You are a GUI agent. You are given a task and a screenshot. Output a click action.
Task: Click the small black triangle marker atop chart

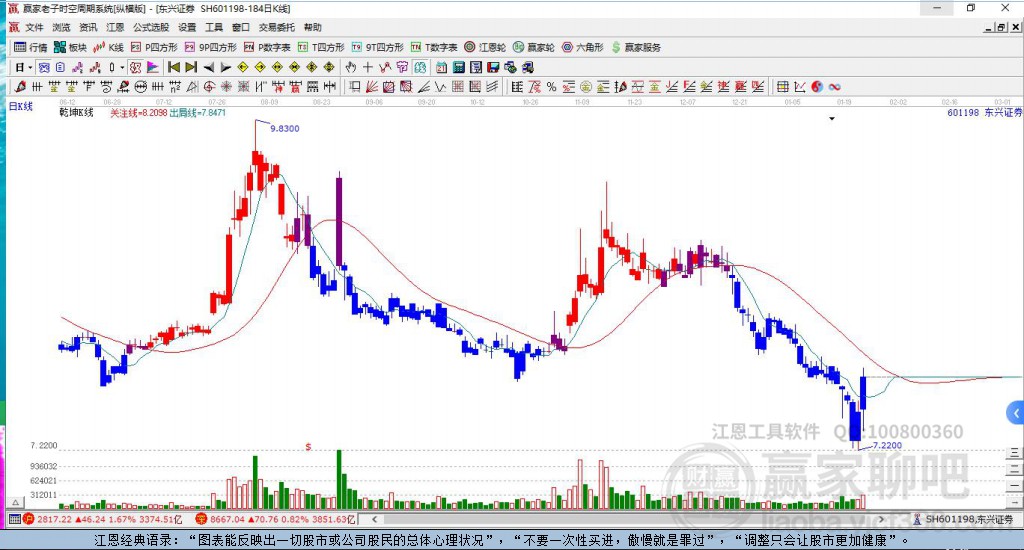click(832, 119)
